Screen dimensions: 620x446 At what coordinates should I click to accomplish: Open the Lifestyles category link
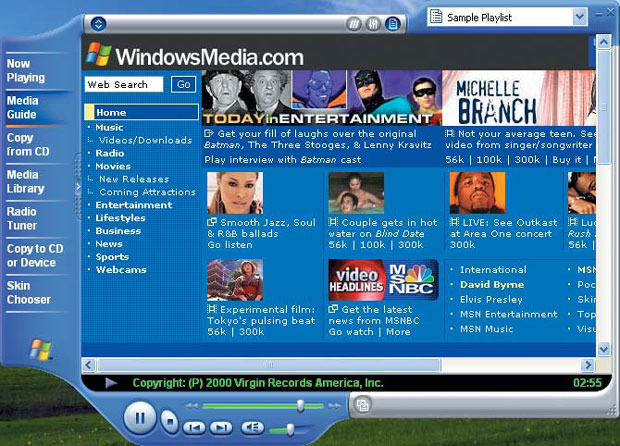121,218
